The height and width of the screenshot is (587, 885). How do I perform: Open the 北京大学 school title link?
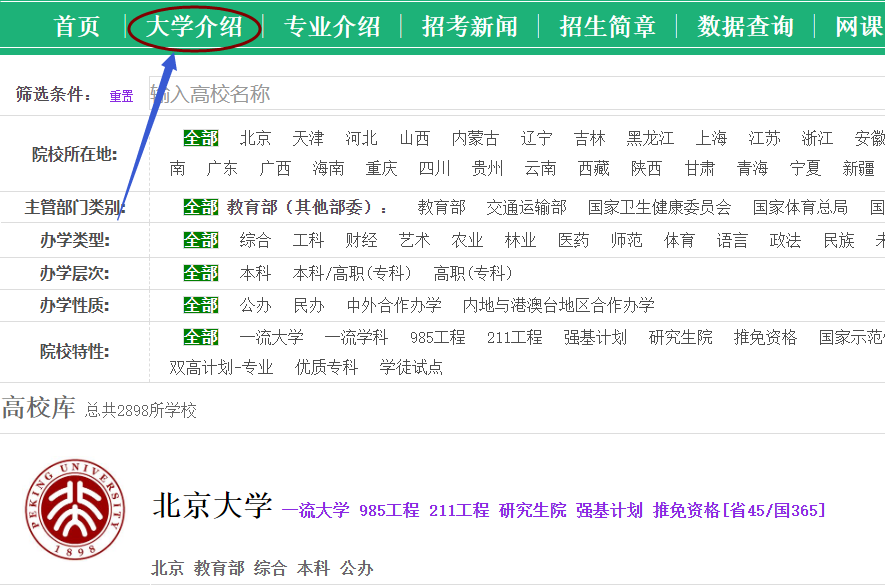tap(212, 506)
